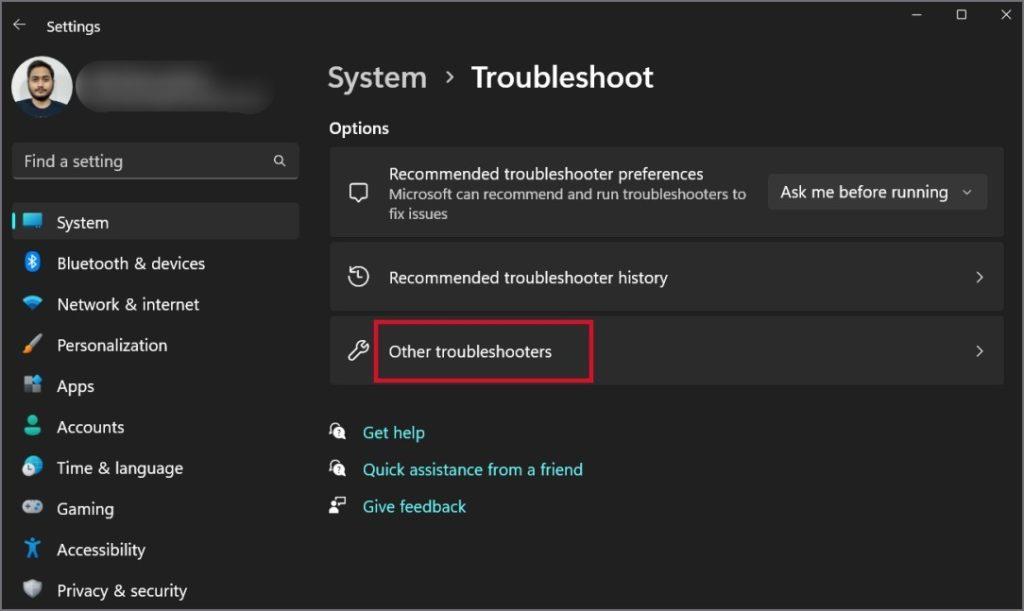Open Ask me before running dropdown
The image size is (1024, 611).
coord(877,192)
